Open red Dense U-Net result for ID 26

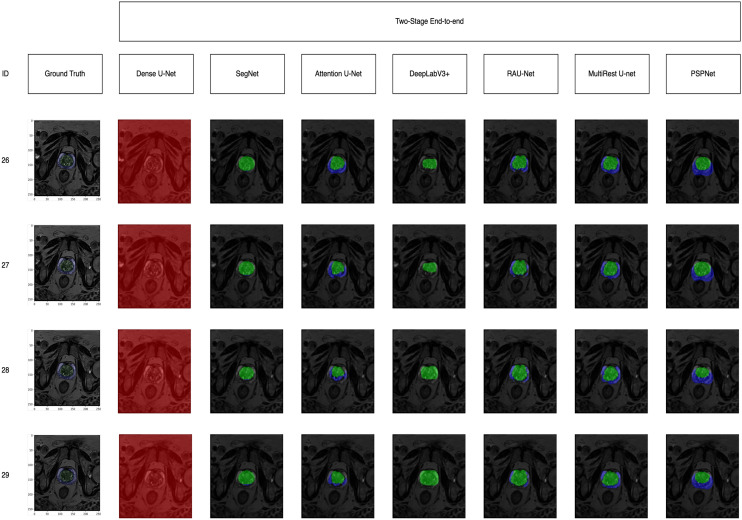154,161
